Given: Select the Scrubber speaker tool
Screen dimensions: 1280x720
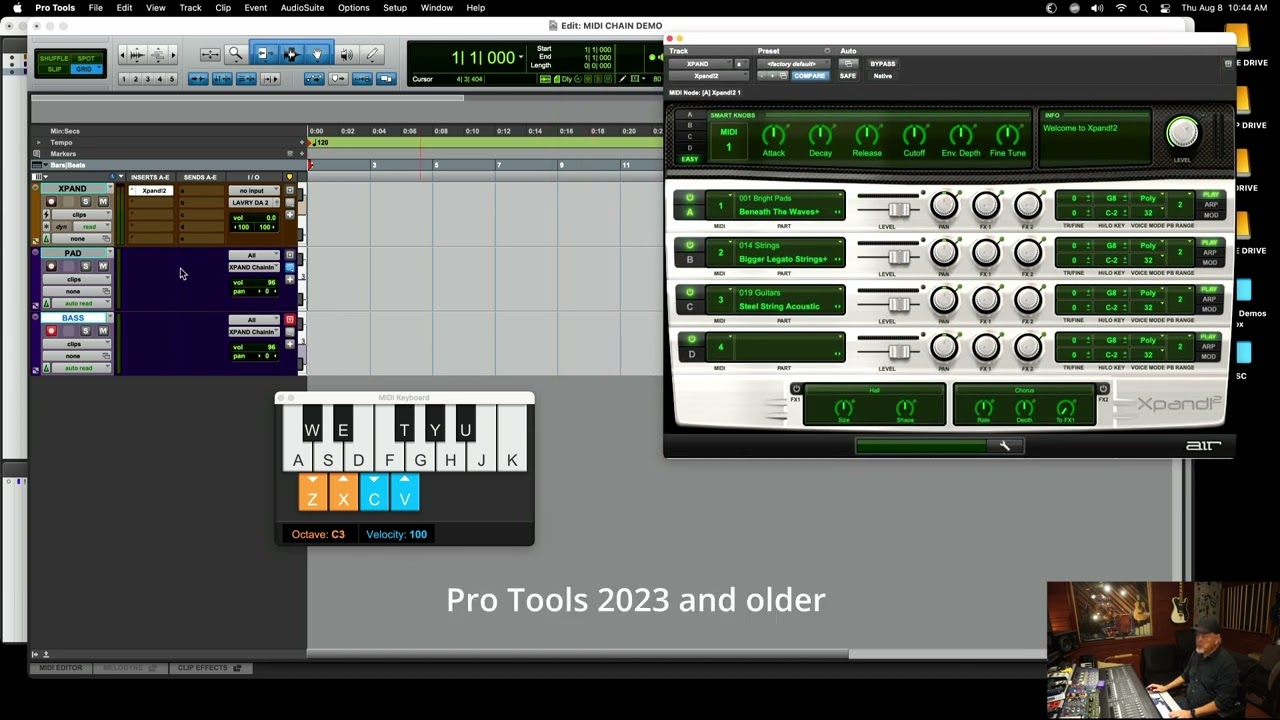Looking at the screenshot, I should click(346, 55).
